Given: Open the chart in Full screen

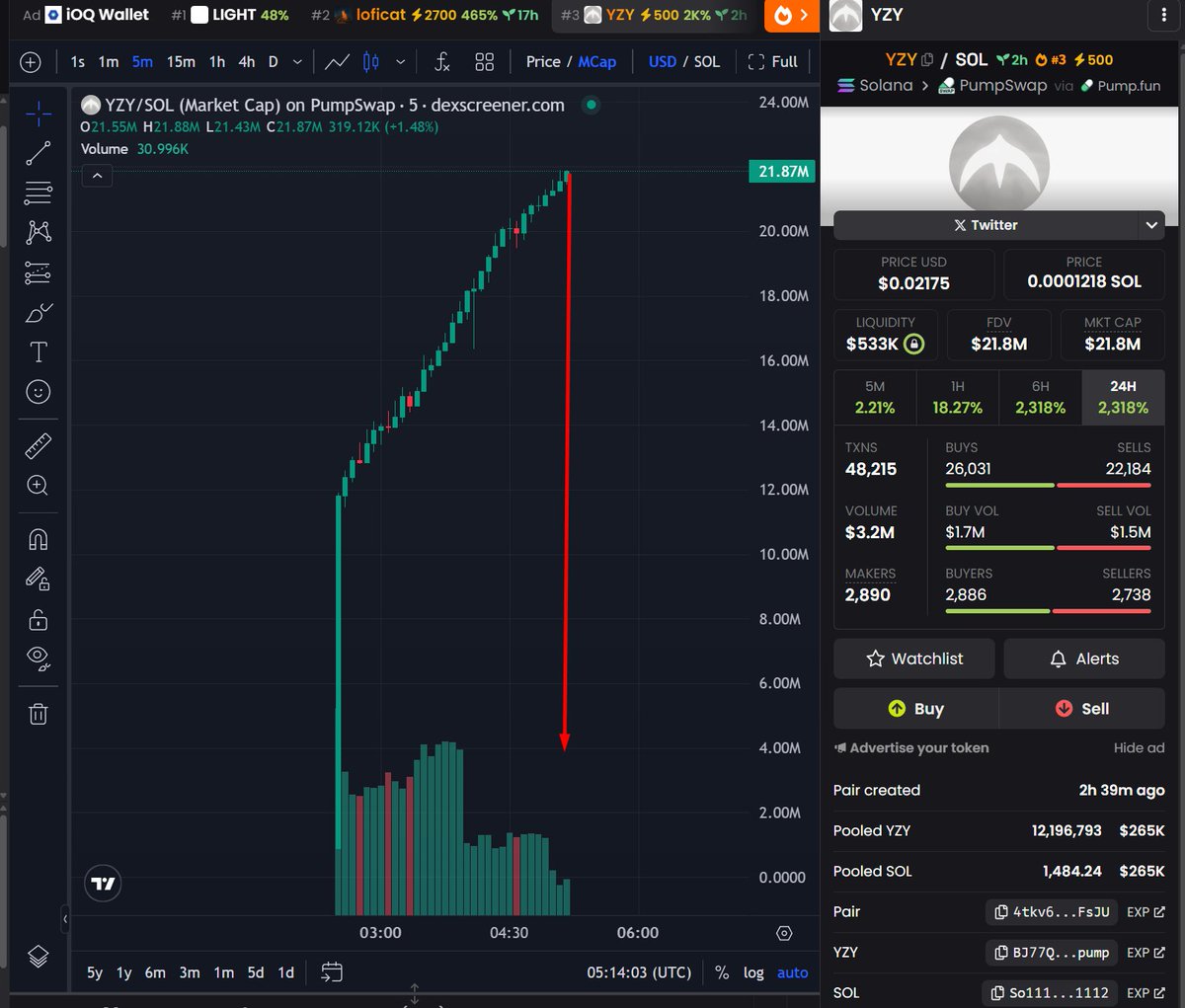Looking at the screenshot, I should point(773,61).
